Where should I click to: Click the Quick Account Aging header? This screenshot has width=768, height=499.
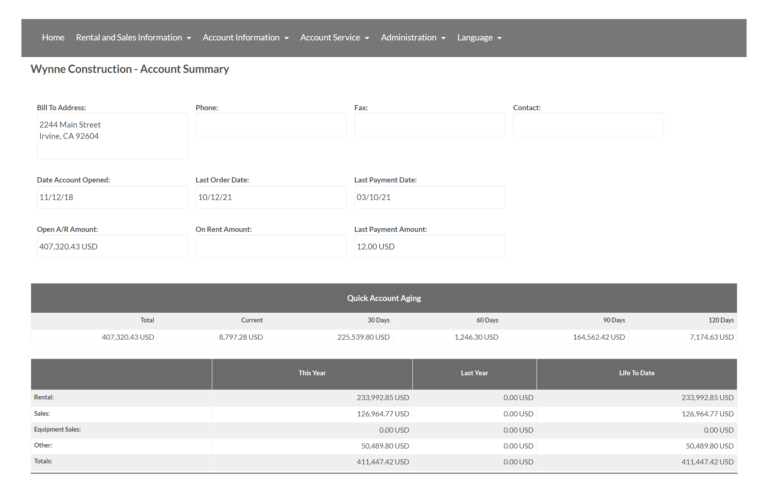(383, 298)
